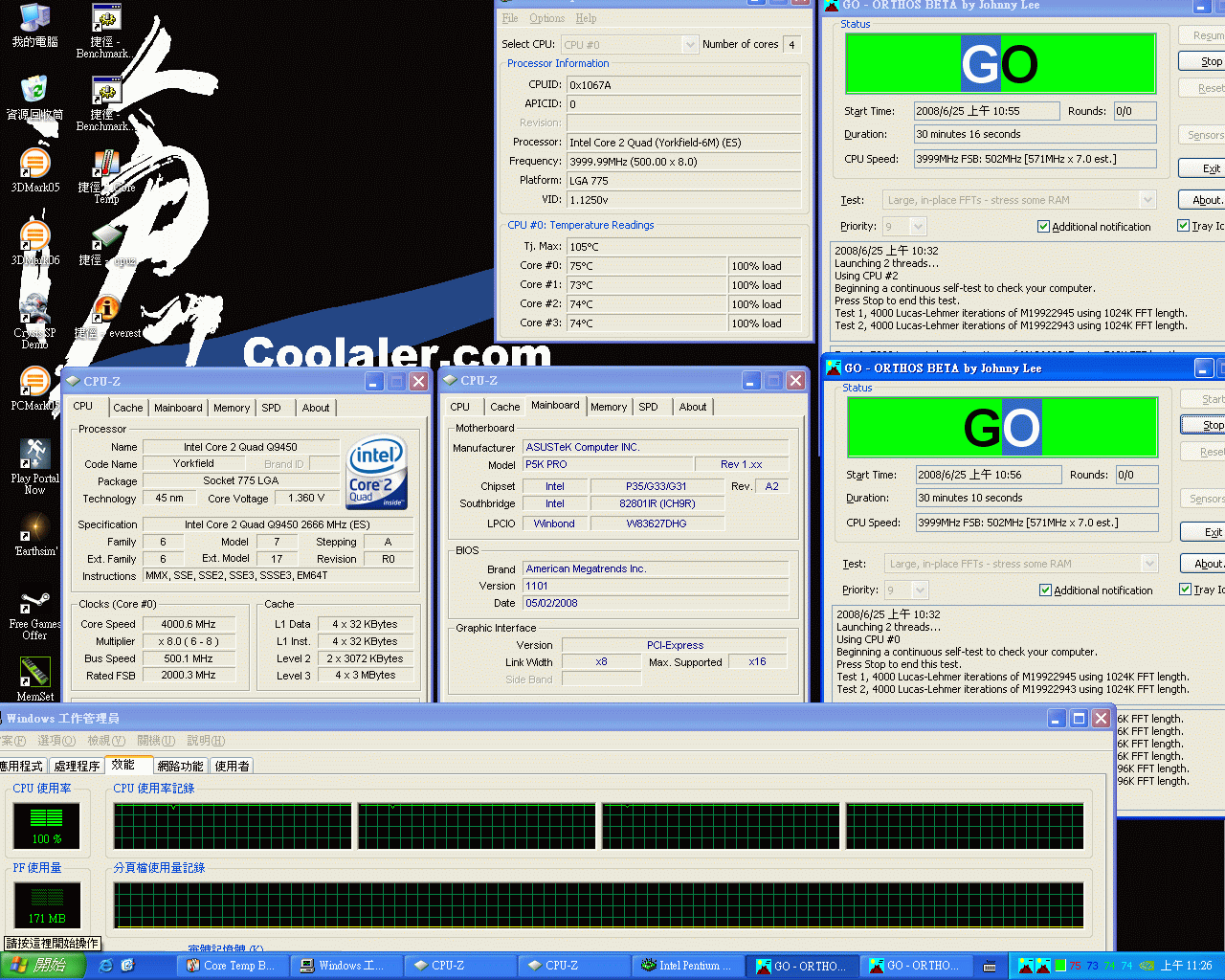Image resolution: width=1225 pixels, height=980 pixels.
Task: Open the File menu in Core Temp
Action: (510, 18)
